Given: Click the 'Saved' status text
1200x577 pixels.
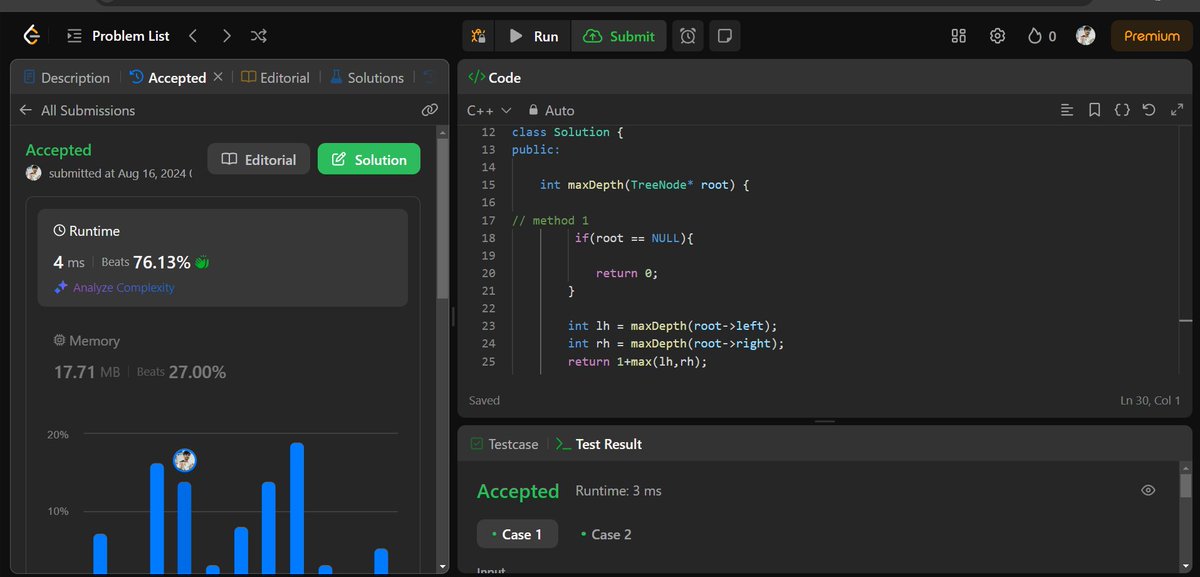Looking at the screenshot, I should (x=484, y=400).
